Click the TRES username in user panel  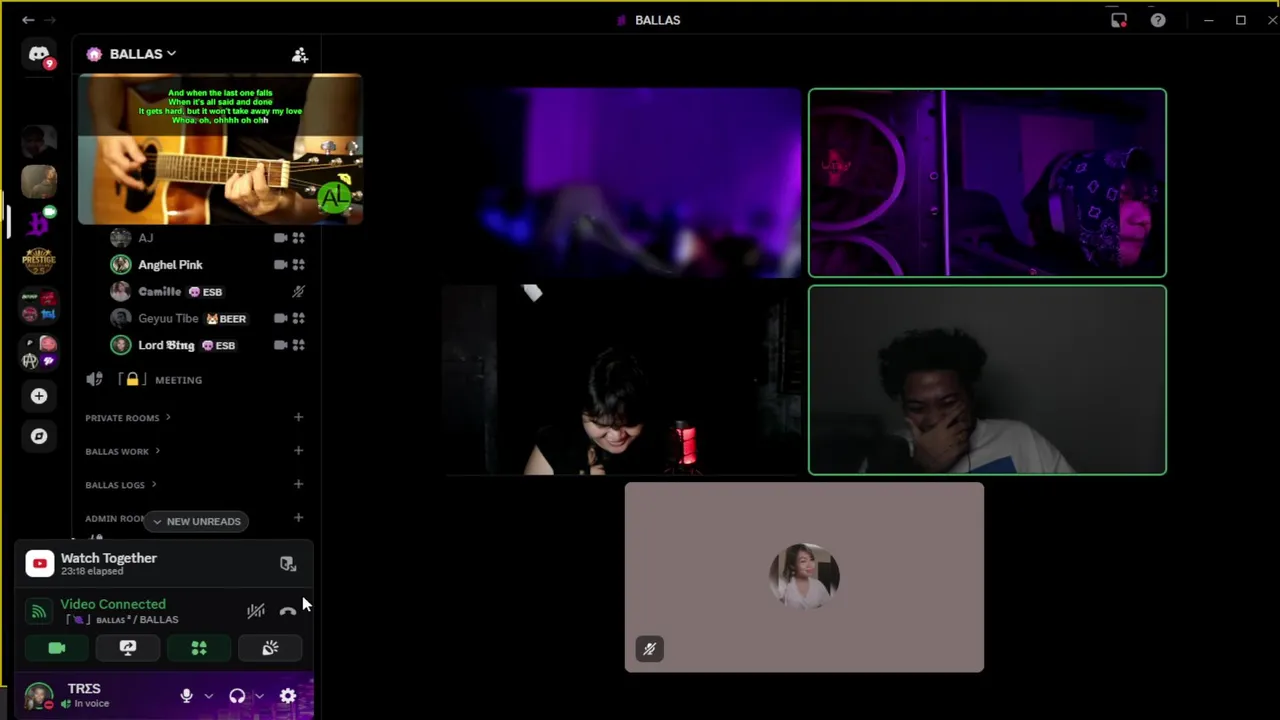84,689
